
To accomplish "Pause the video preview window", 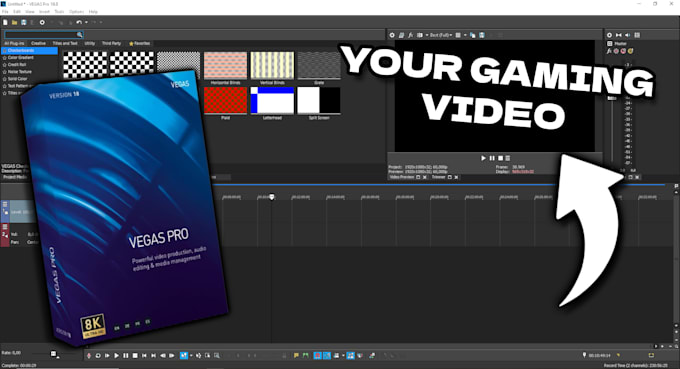I will tap(492, 158).
